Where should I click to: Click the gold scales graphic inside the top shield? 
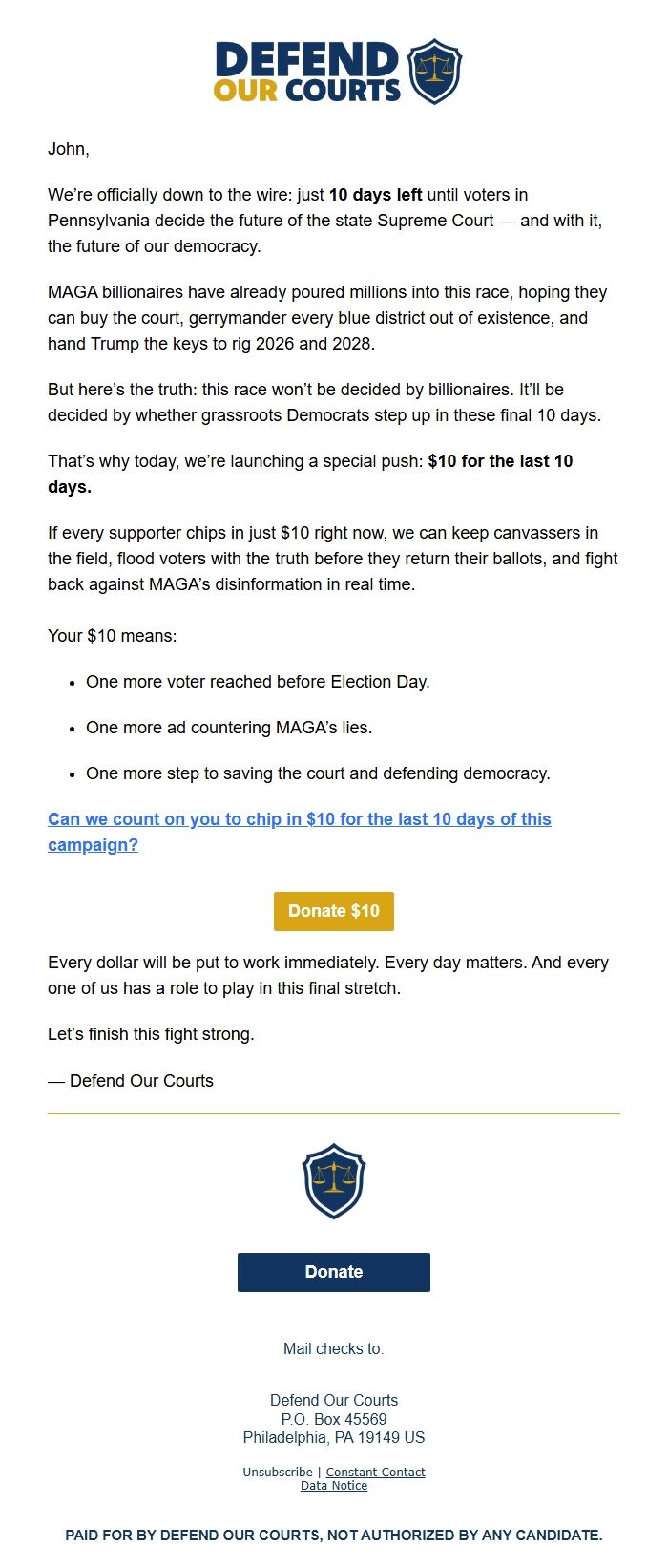click(436, 69)
